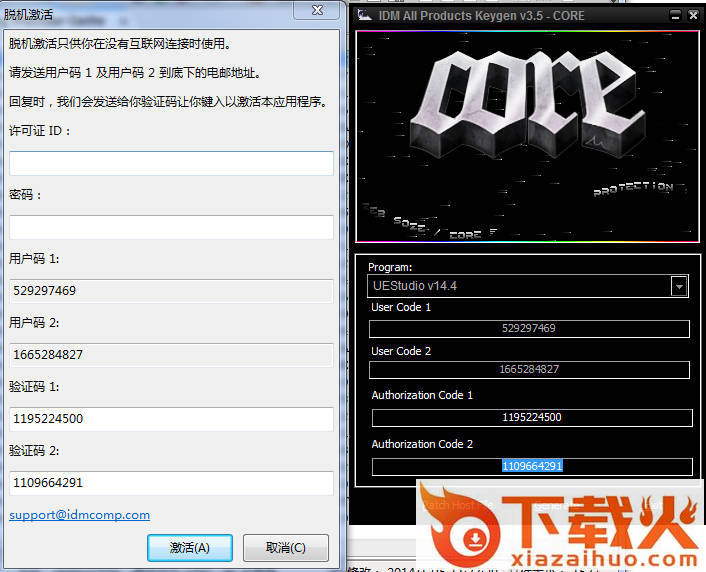
Task: Click the 激活(A) activate button
Action: click(x=190, y=548)
